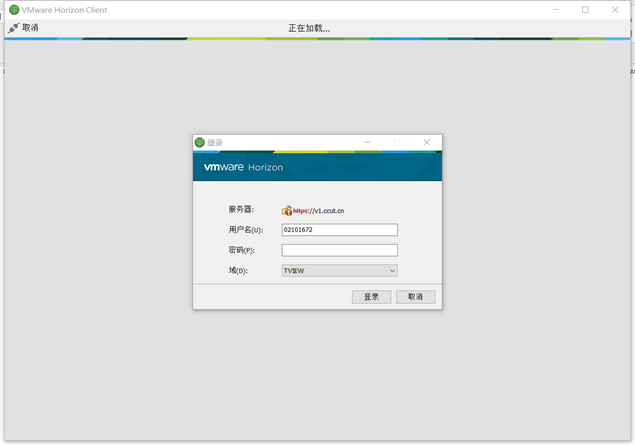Click the 服务器: label
The width and height of the screenshot is (635, 445).
[x=241, y=209]
